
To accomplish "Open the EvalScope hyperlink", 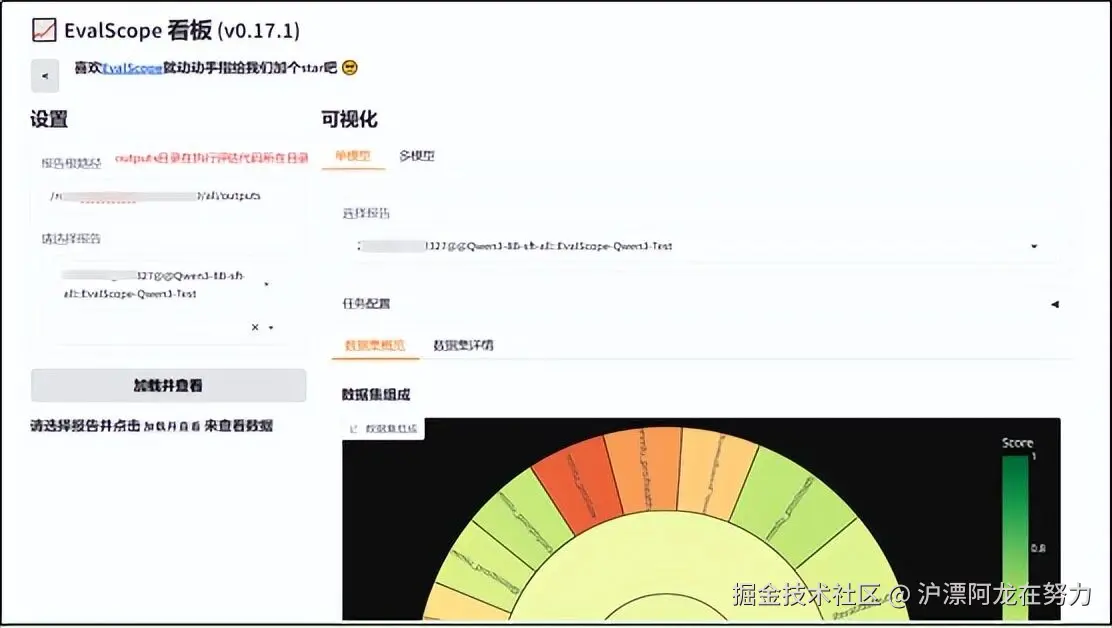I will coord(133,68).
